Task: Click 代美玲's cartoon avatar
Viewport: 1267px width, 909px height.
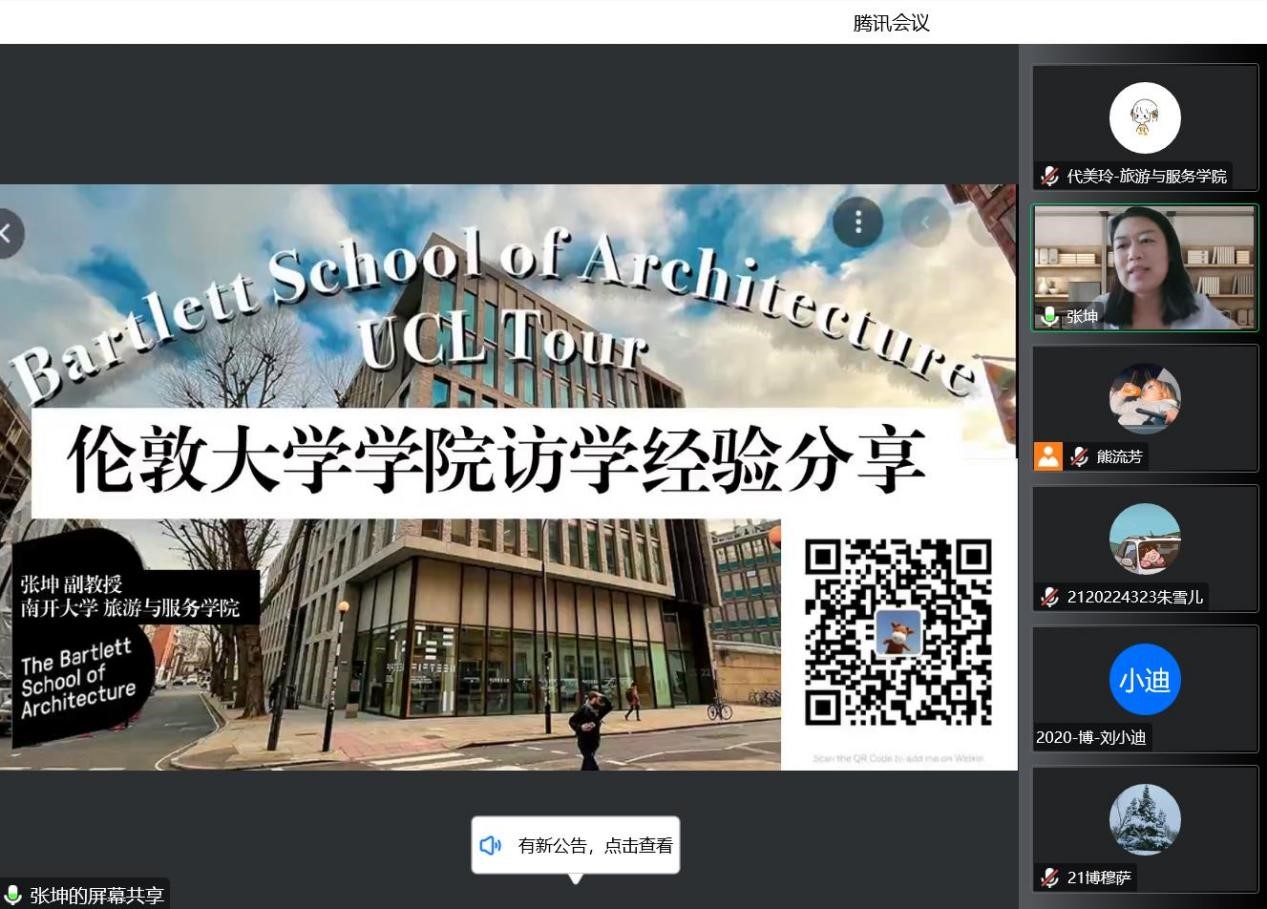Action: [x=1144, y=118]
